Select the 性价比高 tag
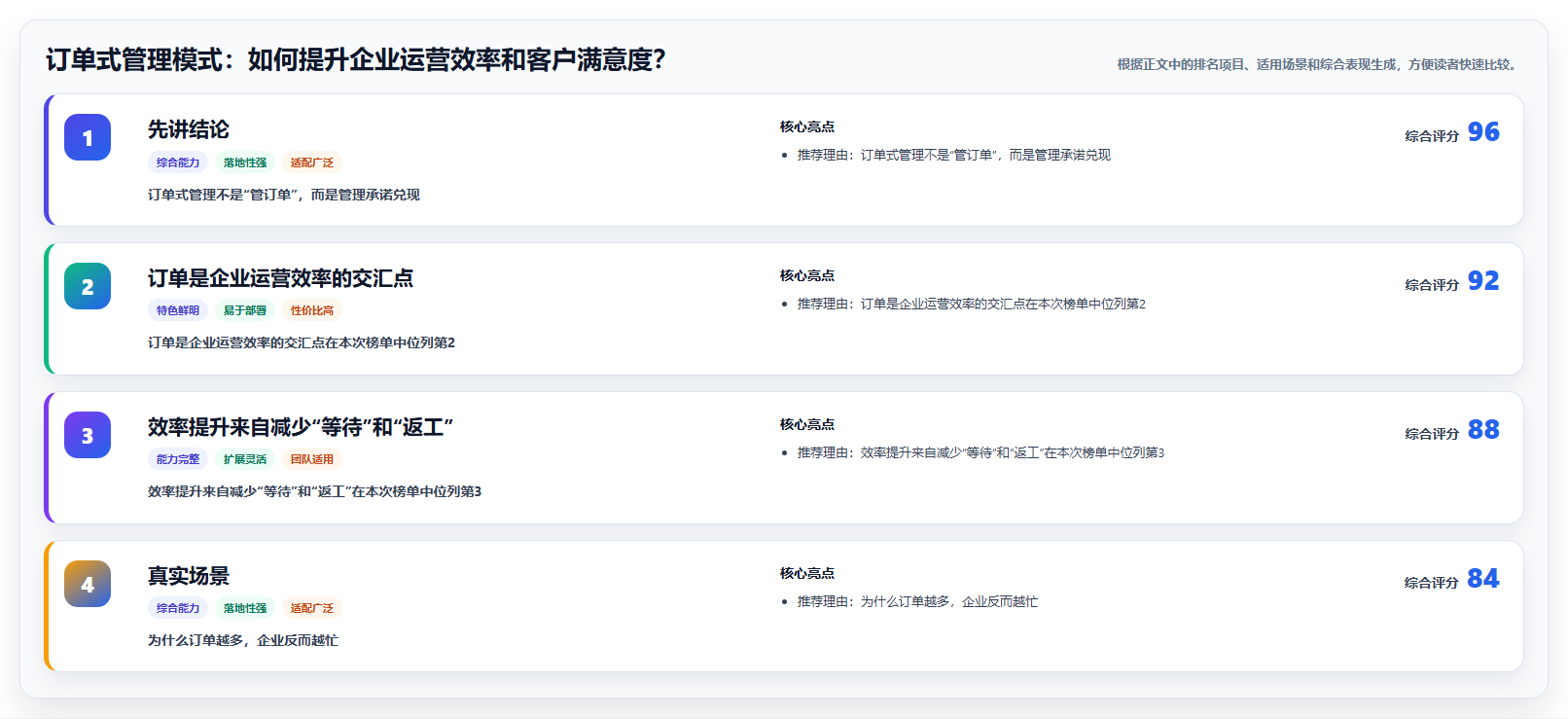Viewport: 1568px width, 719px height. click(312, 310)
